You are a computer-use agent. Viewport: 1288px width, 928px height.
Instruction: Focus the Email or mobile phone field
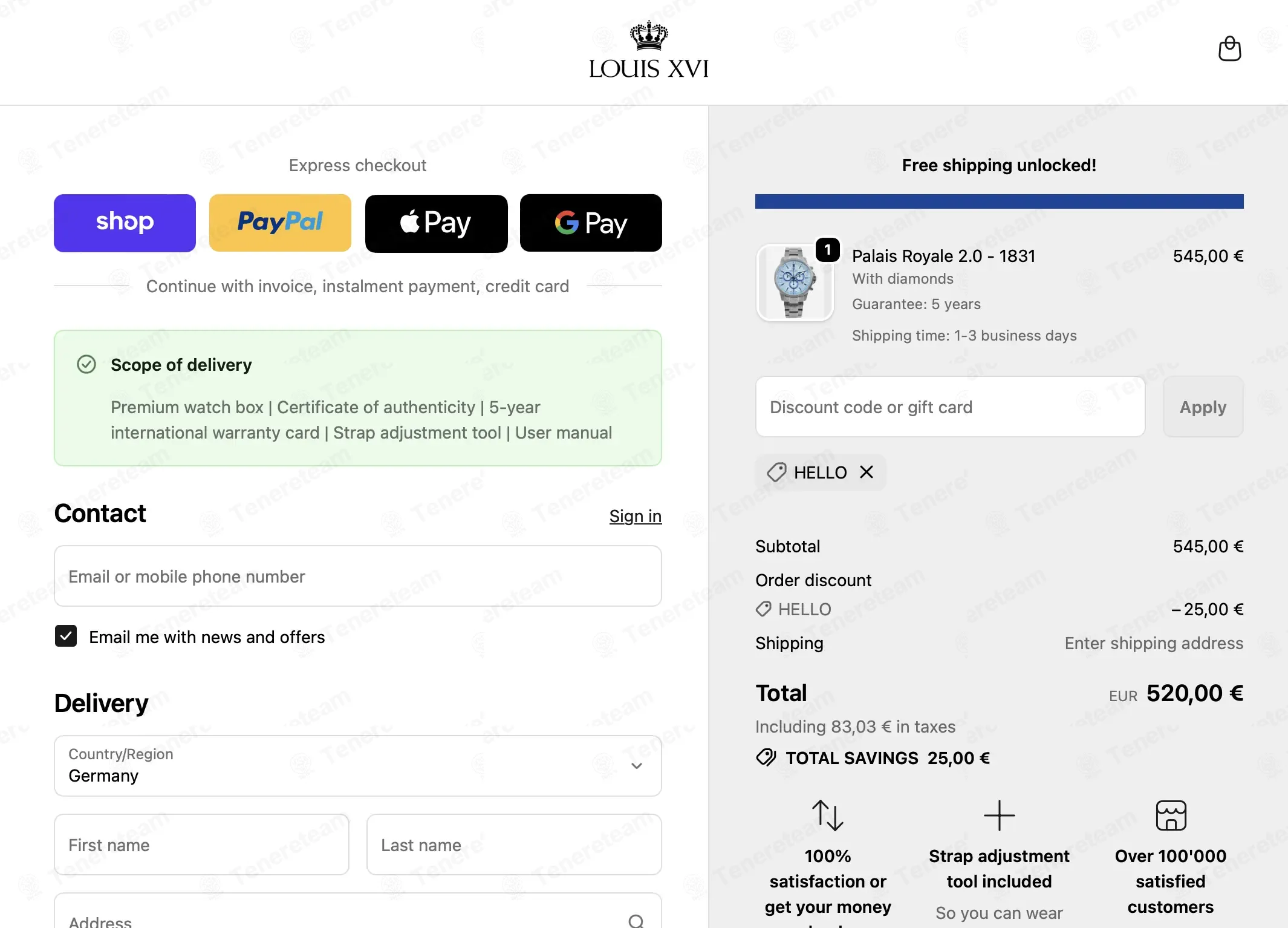coord(358,576)
